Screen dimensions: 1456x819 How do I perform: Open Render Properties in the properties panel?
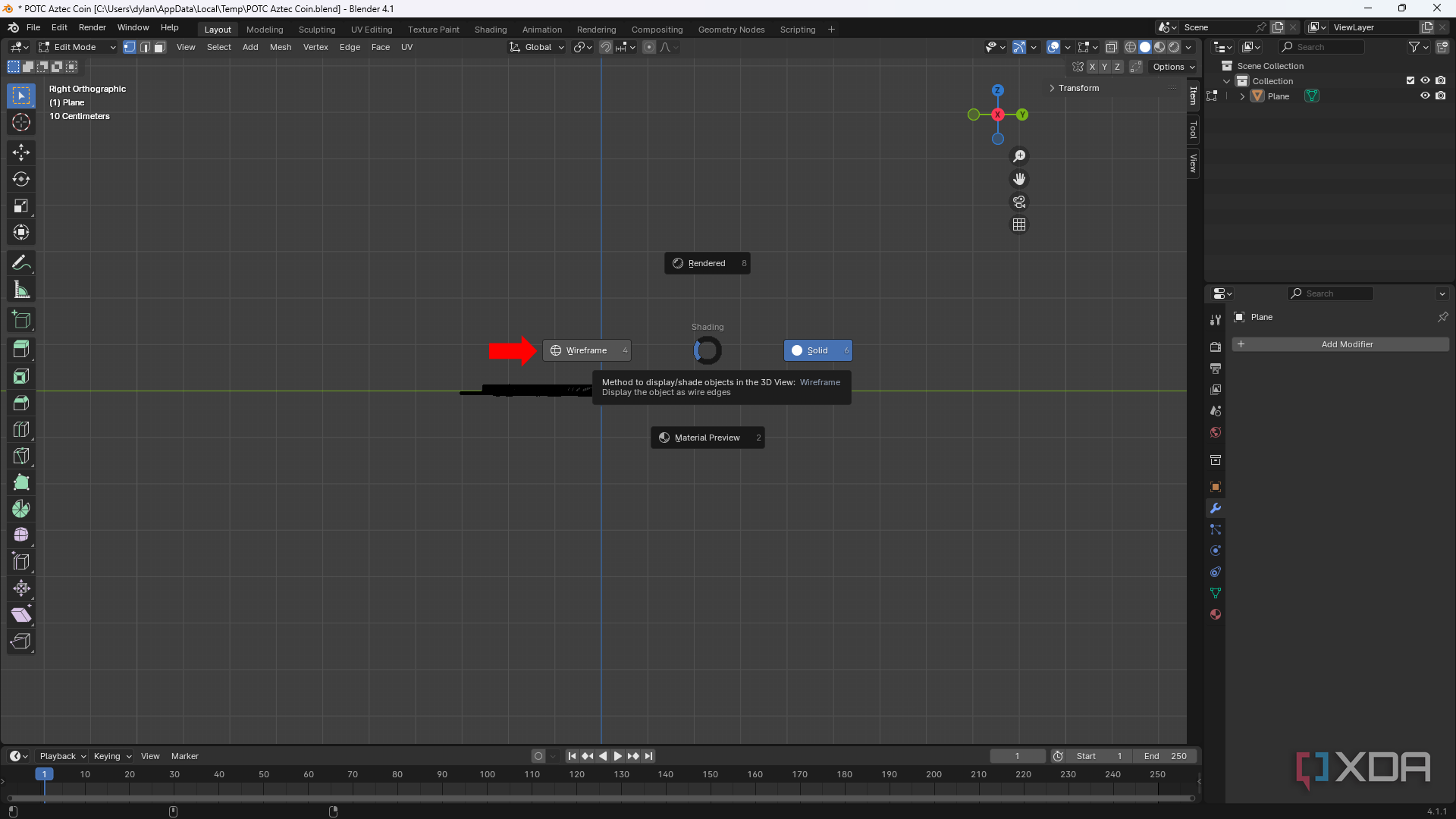click(x=1216, y=347)
